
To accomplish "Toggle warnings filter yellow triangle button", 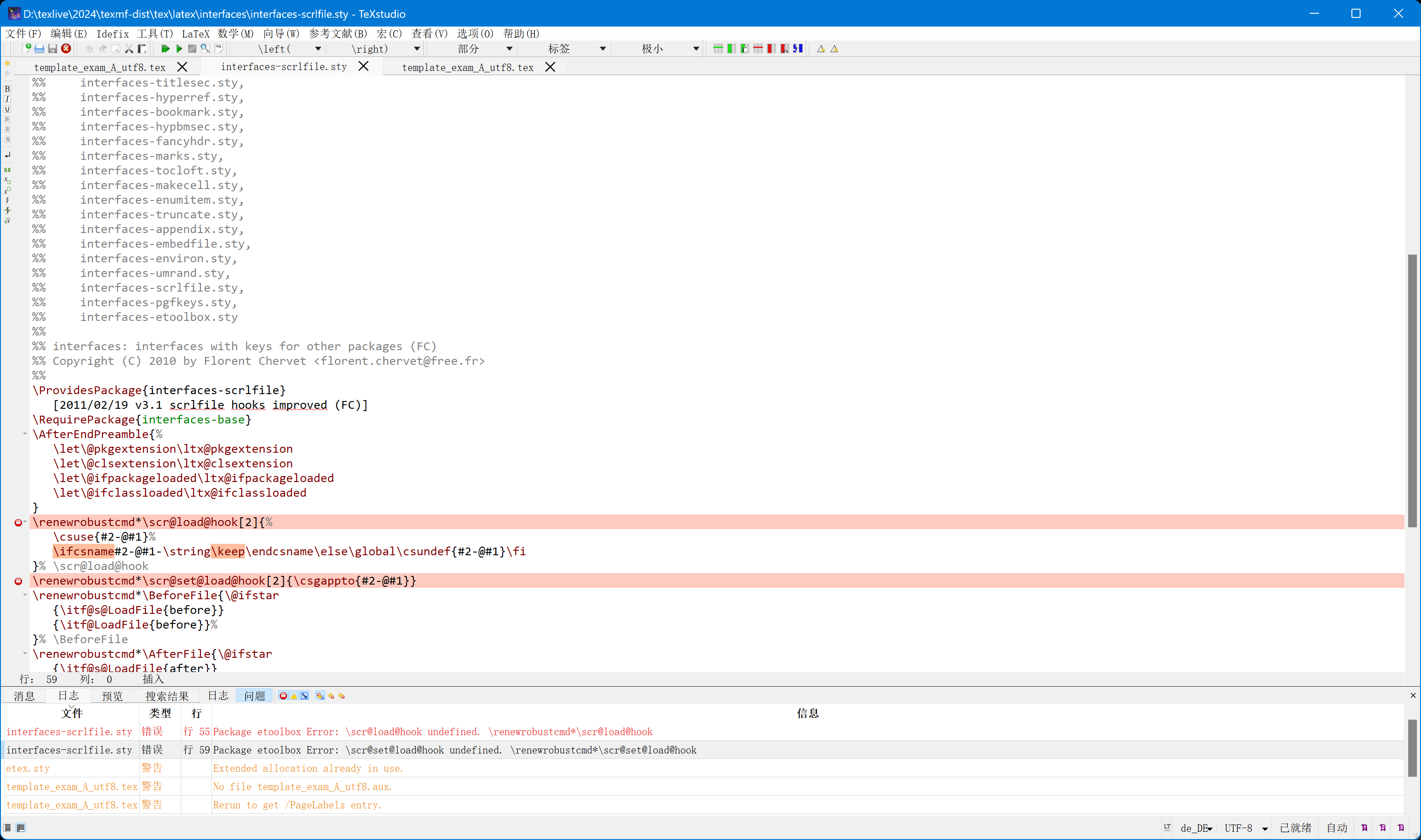I will 294,696.
